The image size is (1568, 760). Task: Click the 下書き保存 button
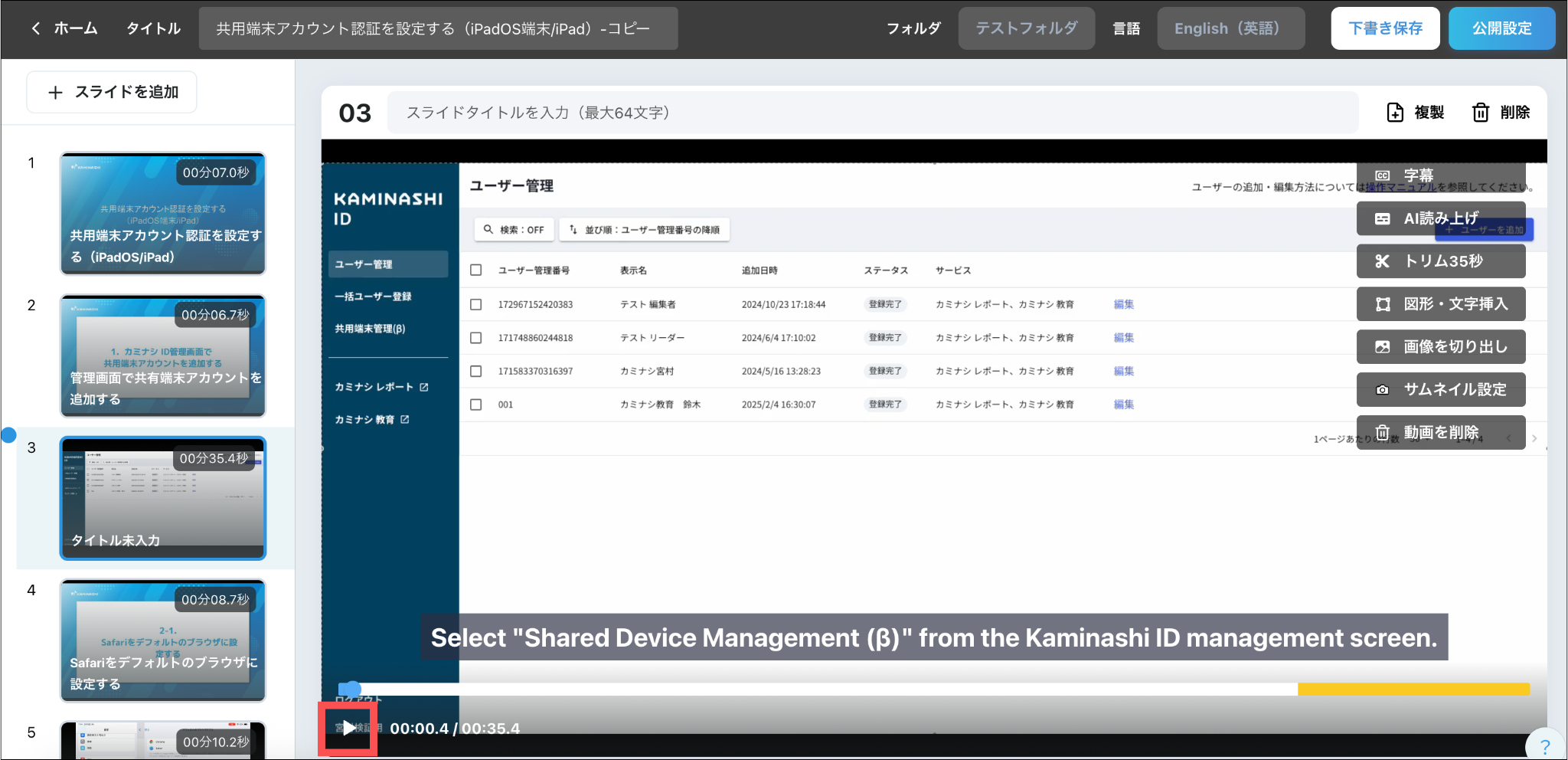(x=1385, y=28)
